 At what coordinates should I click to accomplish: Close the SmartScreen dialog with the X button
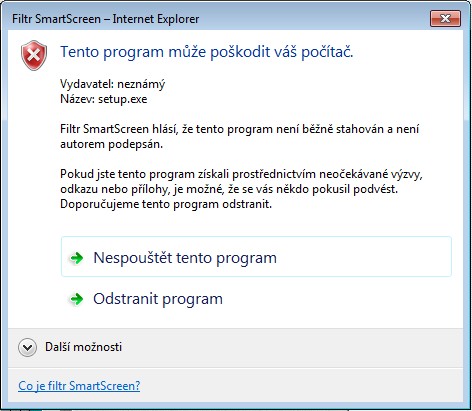coord(445,18)
